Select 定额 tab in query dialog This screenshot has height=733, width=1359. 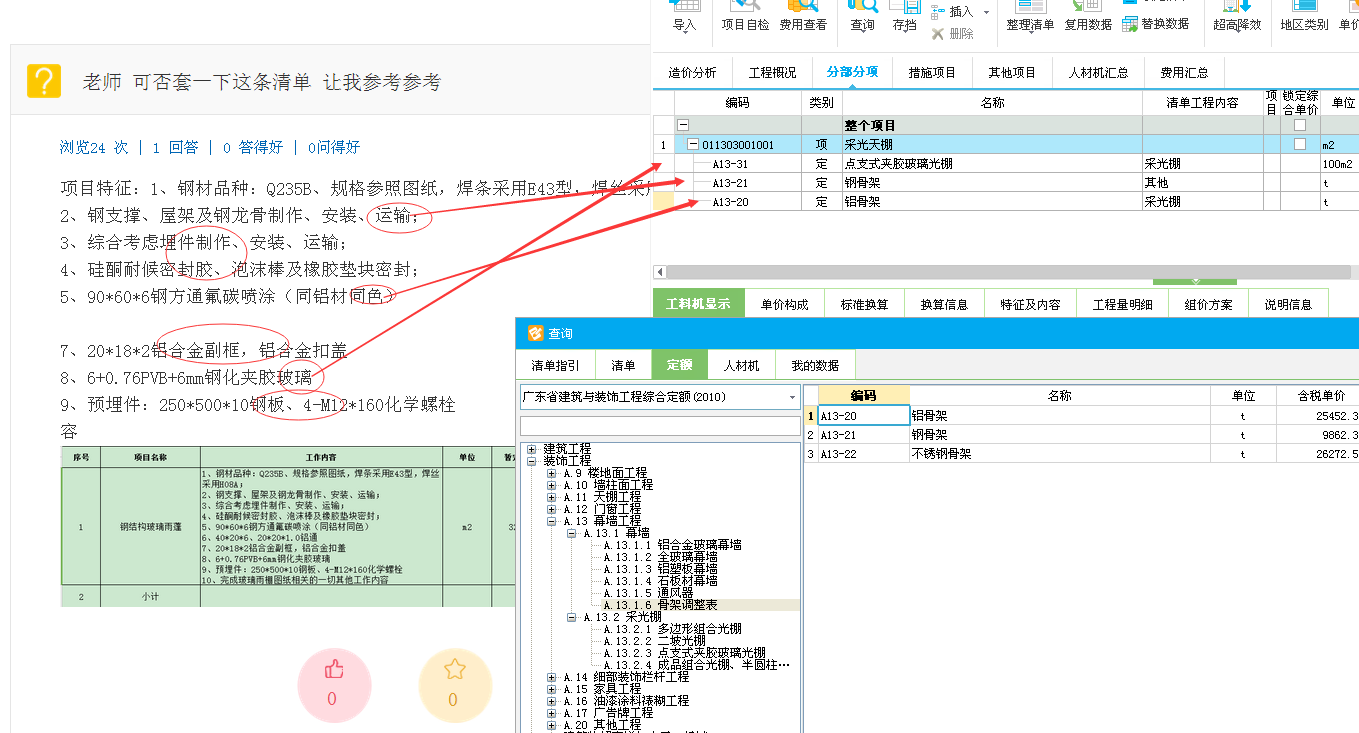click(679, 366)
